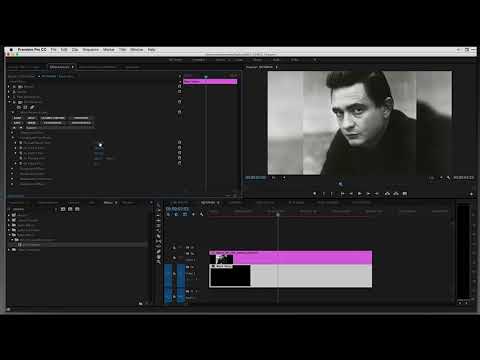Open the Program monitor button editor plus
The height and width of the screenshot is (360, 480).
coord(472,194)
